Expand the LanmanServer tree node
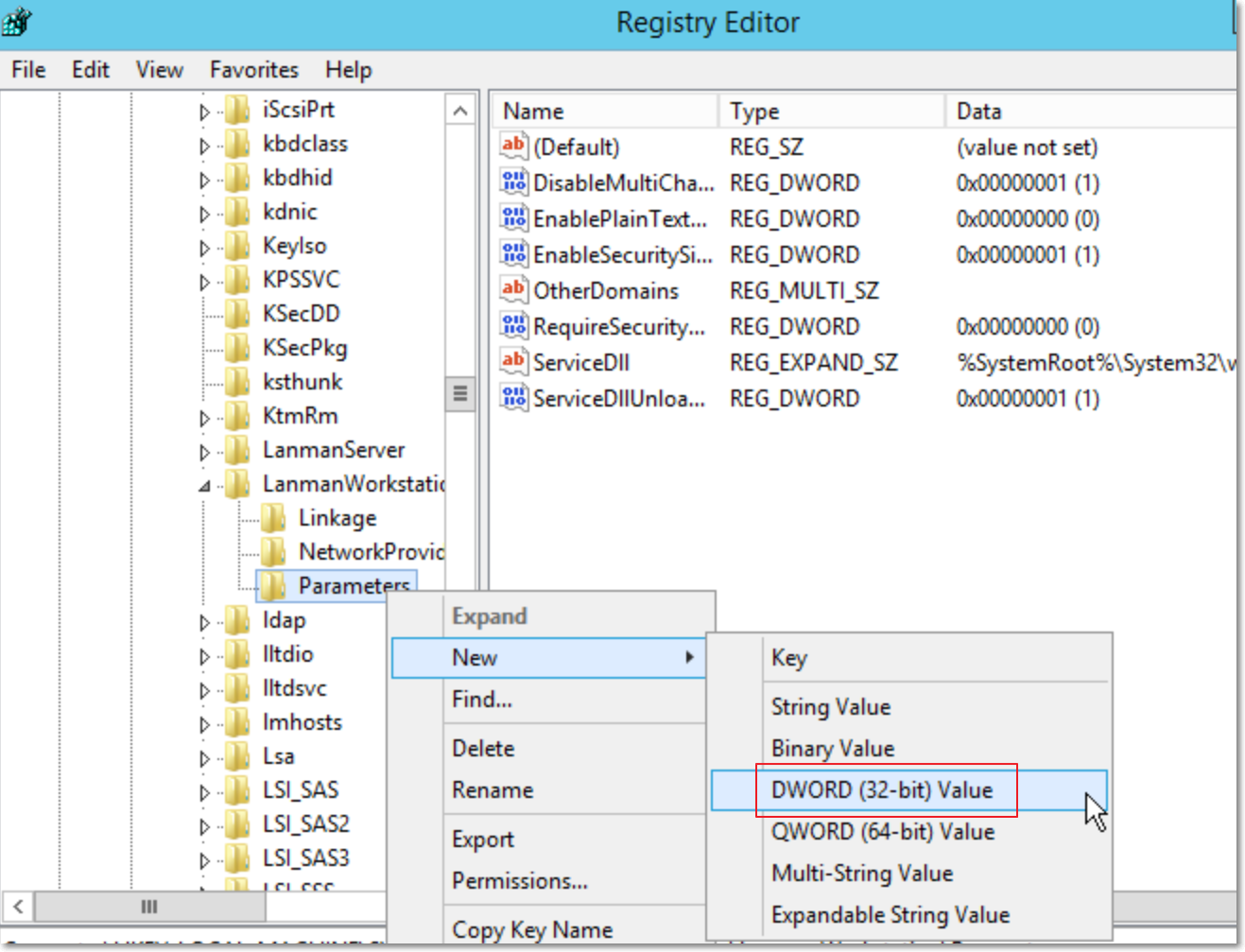 click(204, 452)
